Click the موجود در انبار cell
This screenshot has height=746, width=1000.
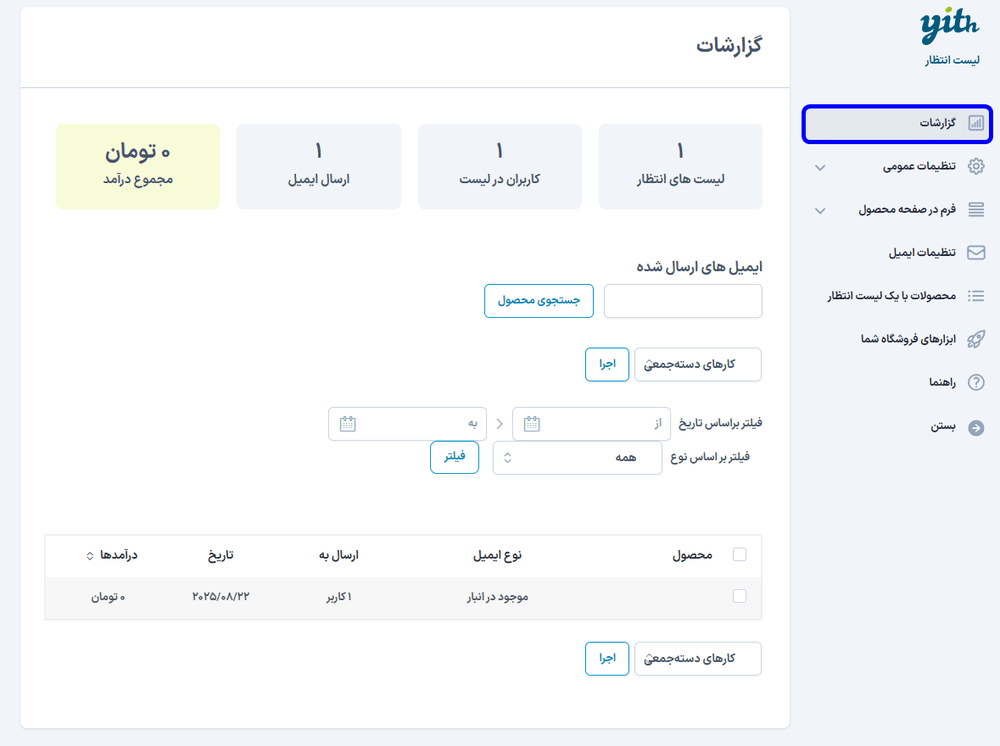(497, 597)
